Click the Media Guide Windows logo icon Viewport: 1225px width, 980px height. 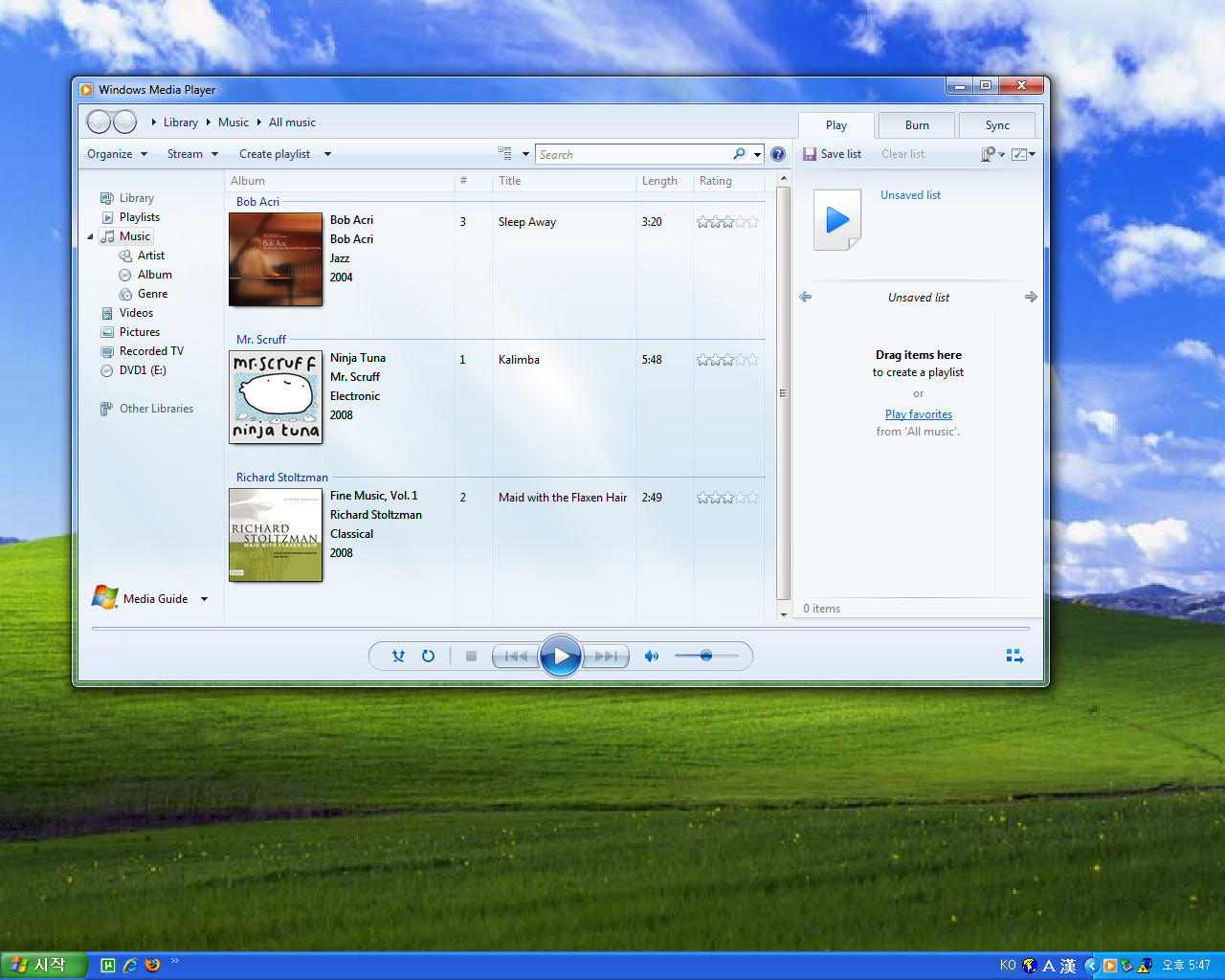[x=105, y=597]
